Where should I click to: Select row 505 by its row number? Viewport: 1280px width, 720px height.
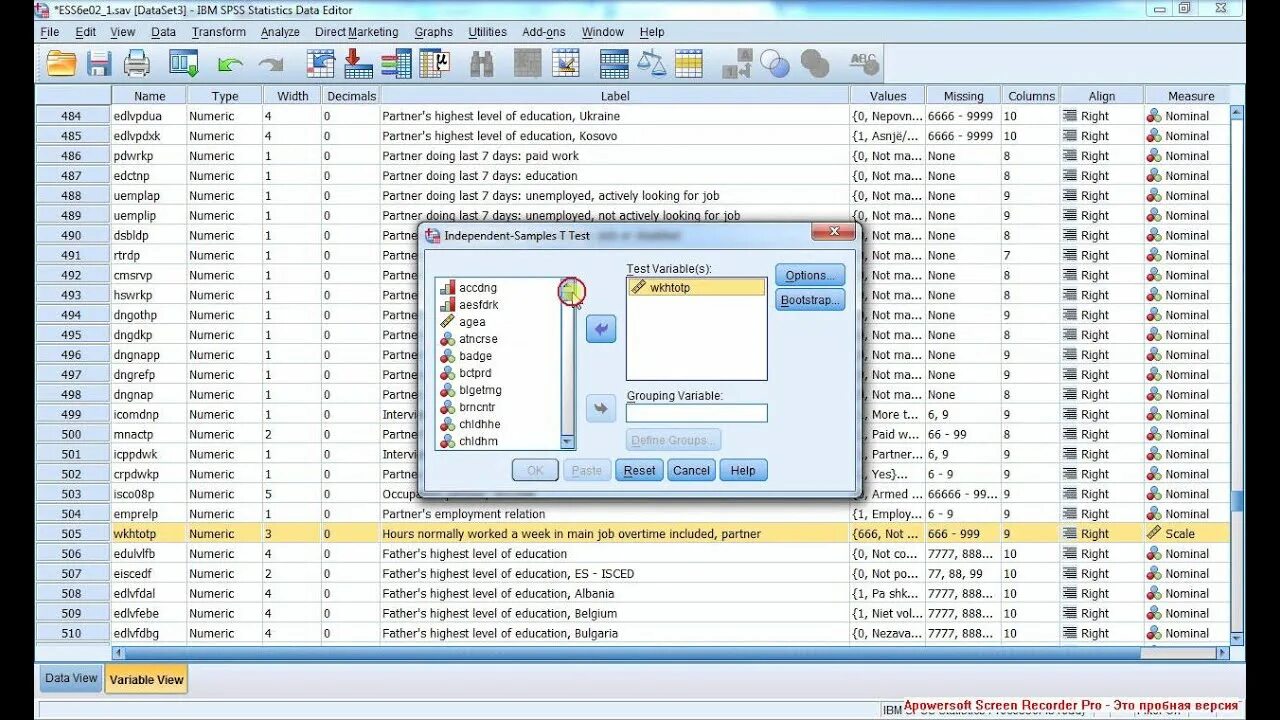click(72, 534)
